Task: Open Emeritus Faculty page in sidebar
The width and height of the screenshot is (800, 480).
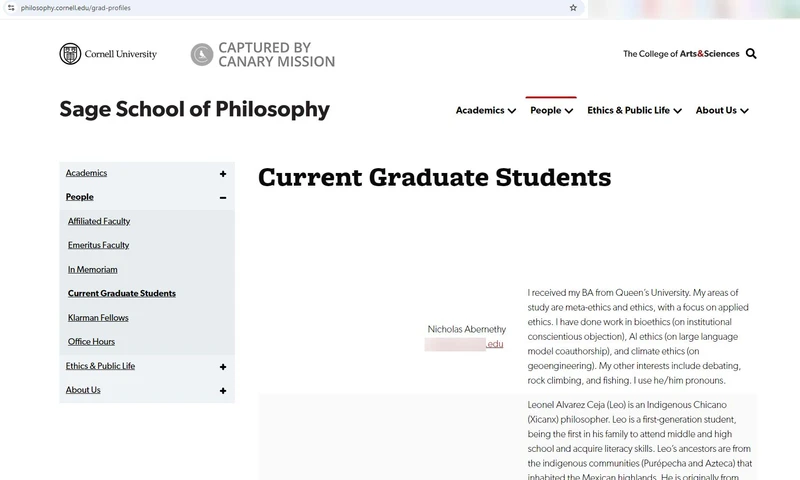Action: click(98, 245)
